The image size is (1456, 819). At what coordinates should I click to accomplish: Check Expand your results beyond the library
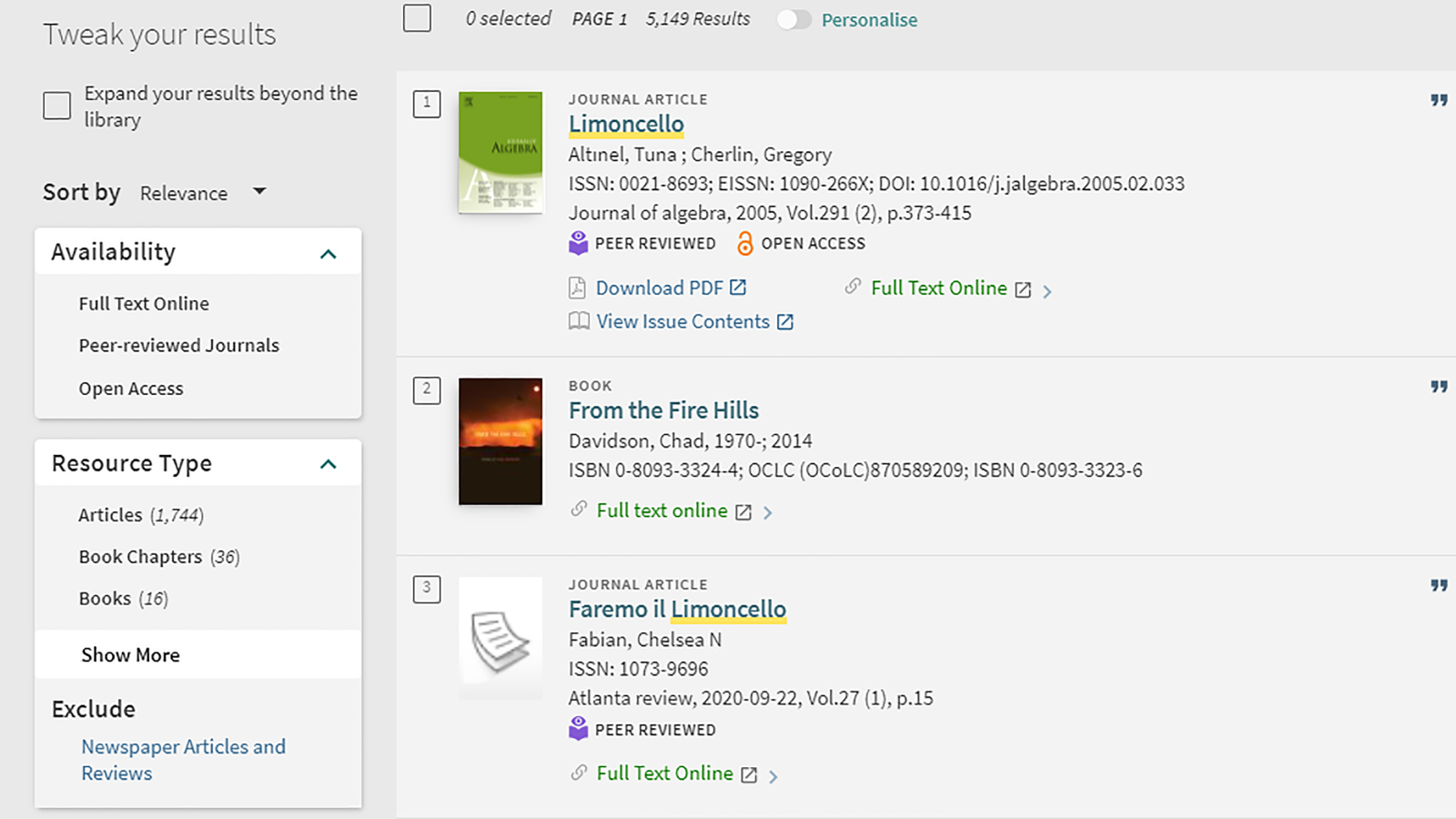pos(56,106)
